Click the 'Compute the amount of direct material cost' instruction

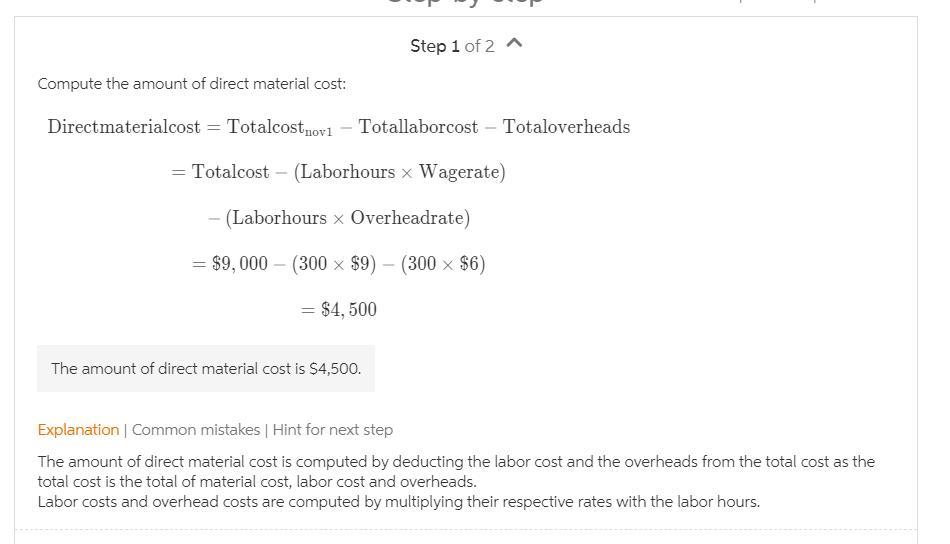[x=192, y=84]
